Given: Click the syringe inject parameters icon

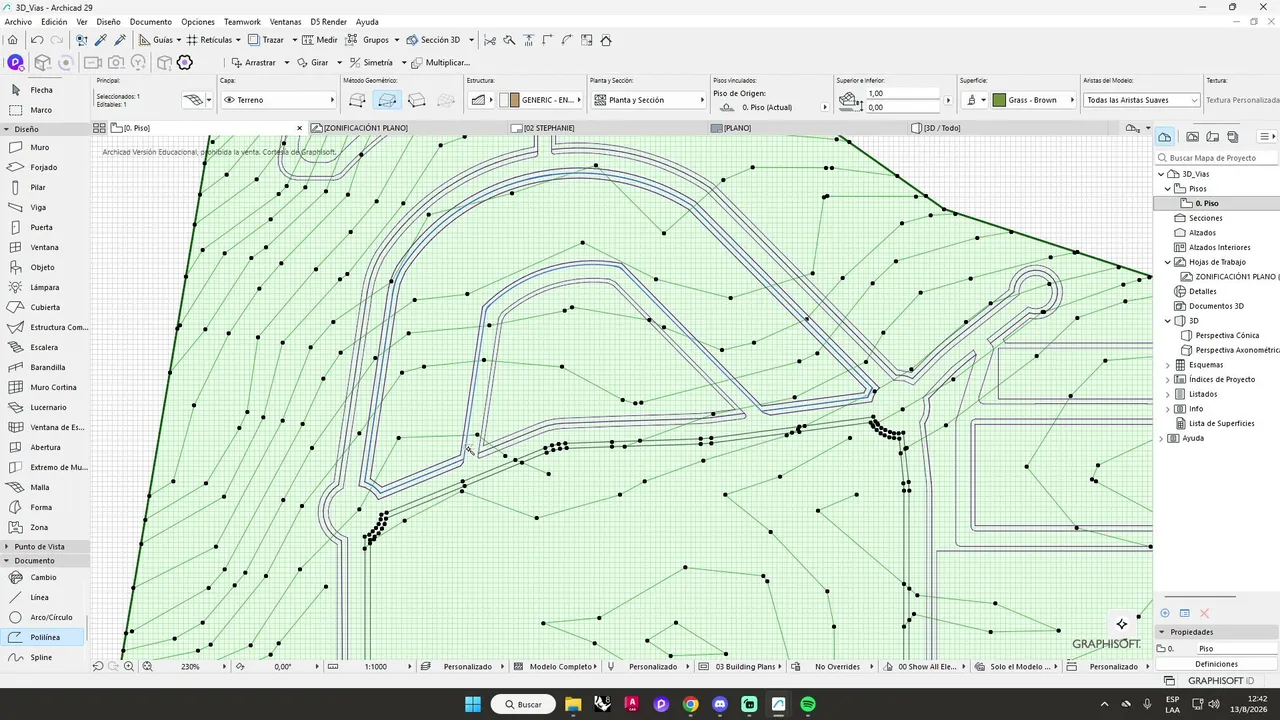Looking at the screenshot, I should tap(120, 40).
